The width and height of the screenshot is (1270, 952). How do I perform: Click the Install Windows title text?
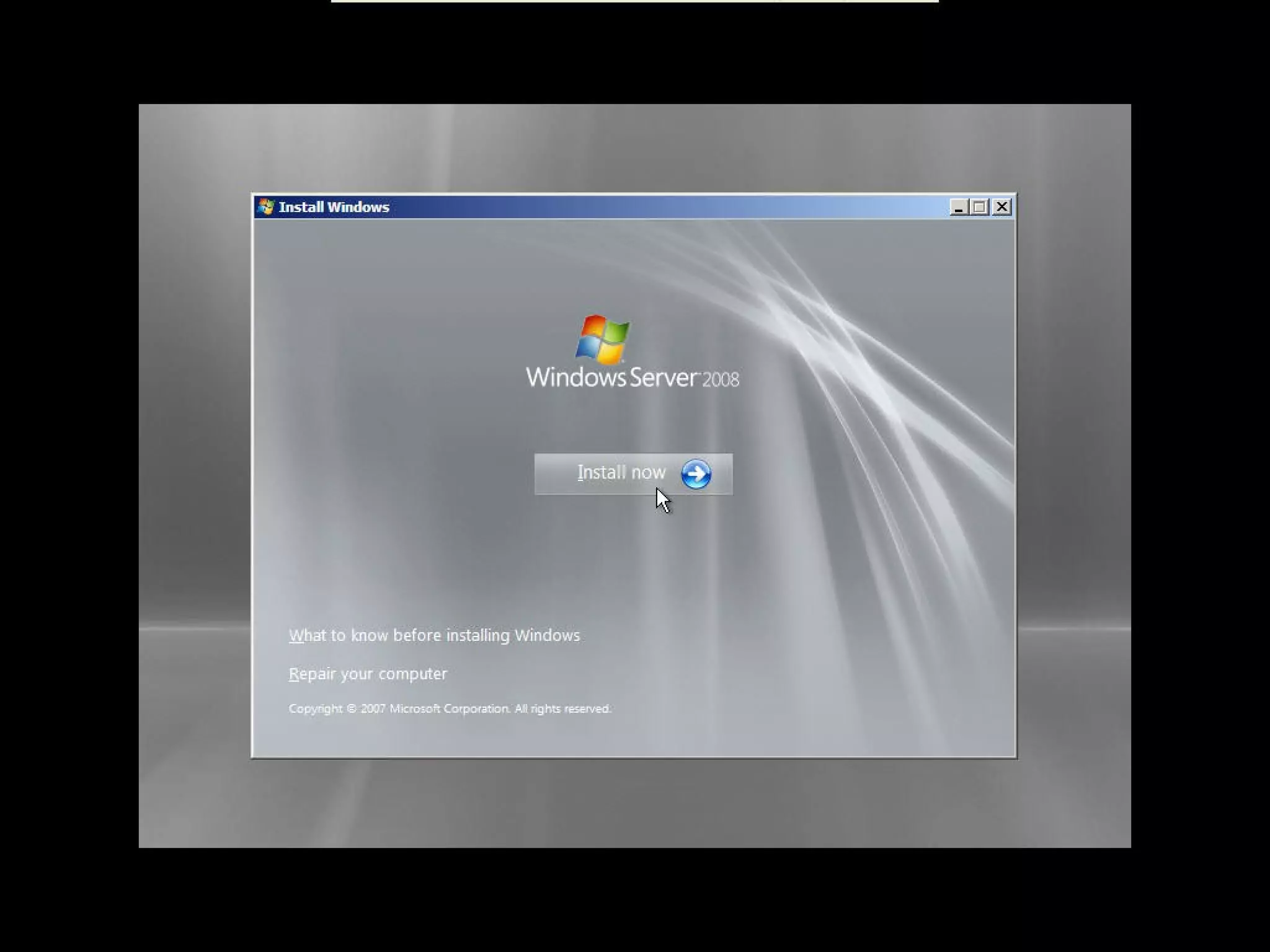[334, 207]
